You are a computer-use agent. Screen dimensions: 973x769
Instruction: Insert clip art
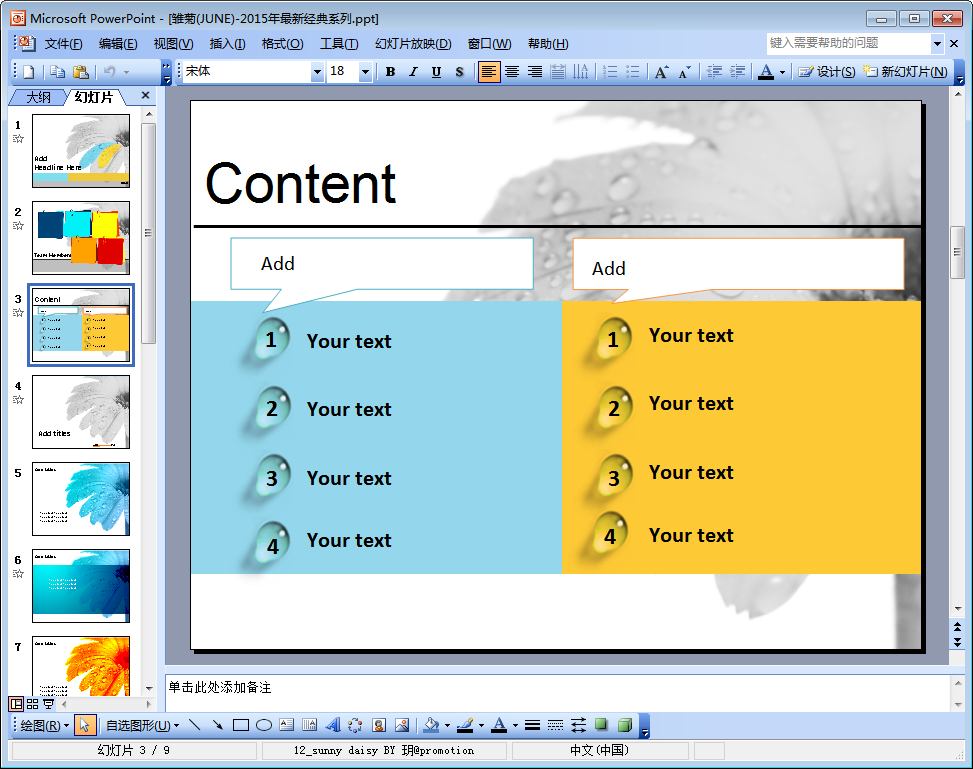pyautogui.click(x=379, y=725)
